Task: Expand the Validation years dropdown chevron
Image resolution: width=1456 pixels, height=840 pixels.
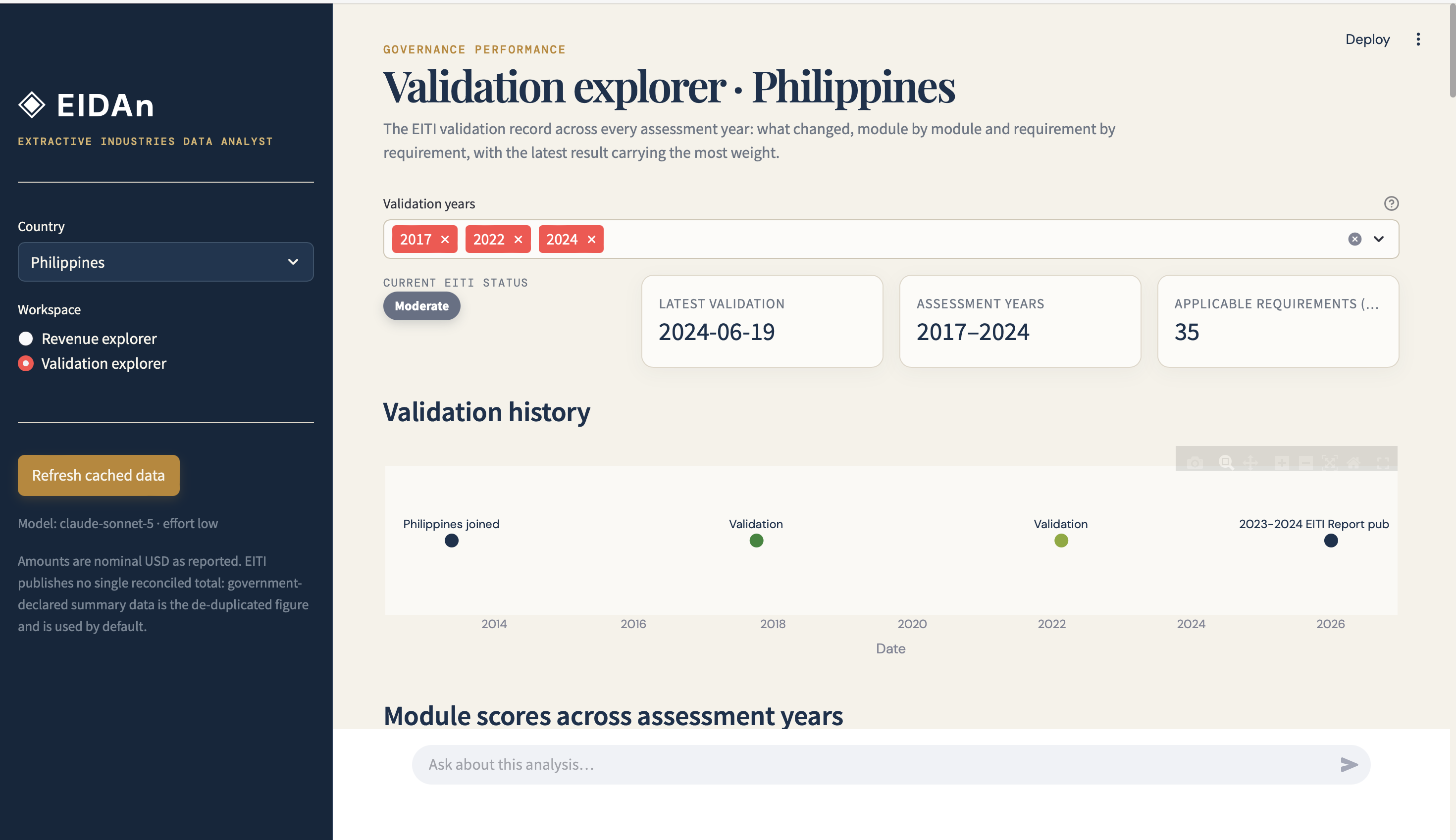Action: point(1379,240)
